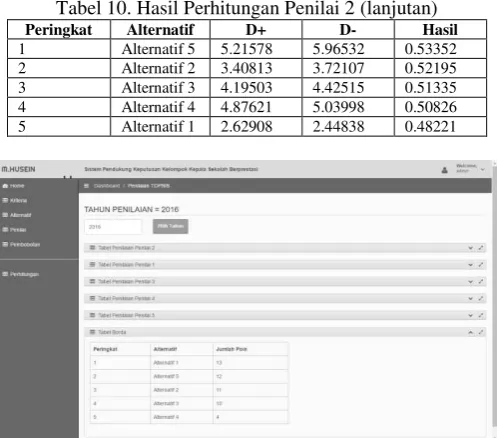Open the Welcome admin dropdown arrow
Viewport: 497px width, 438px height.
tap(482, 170)
